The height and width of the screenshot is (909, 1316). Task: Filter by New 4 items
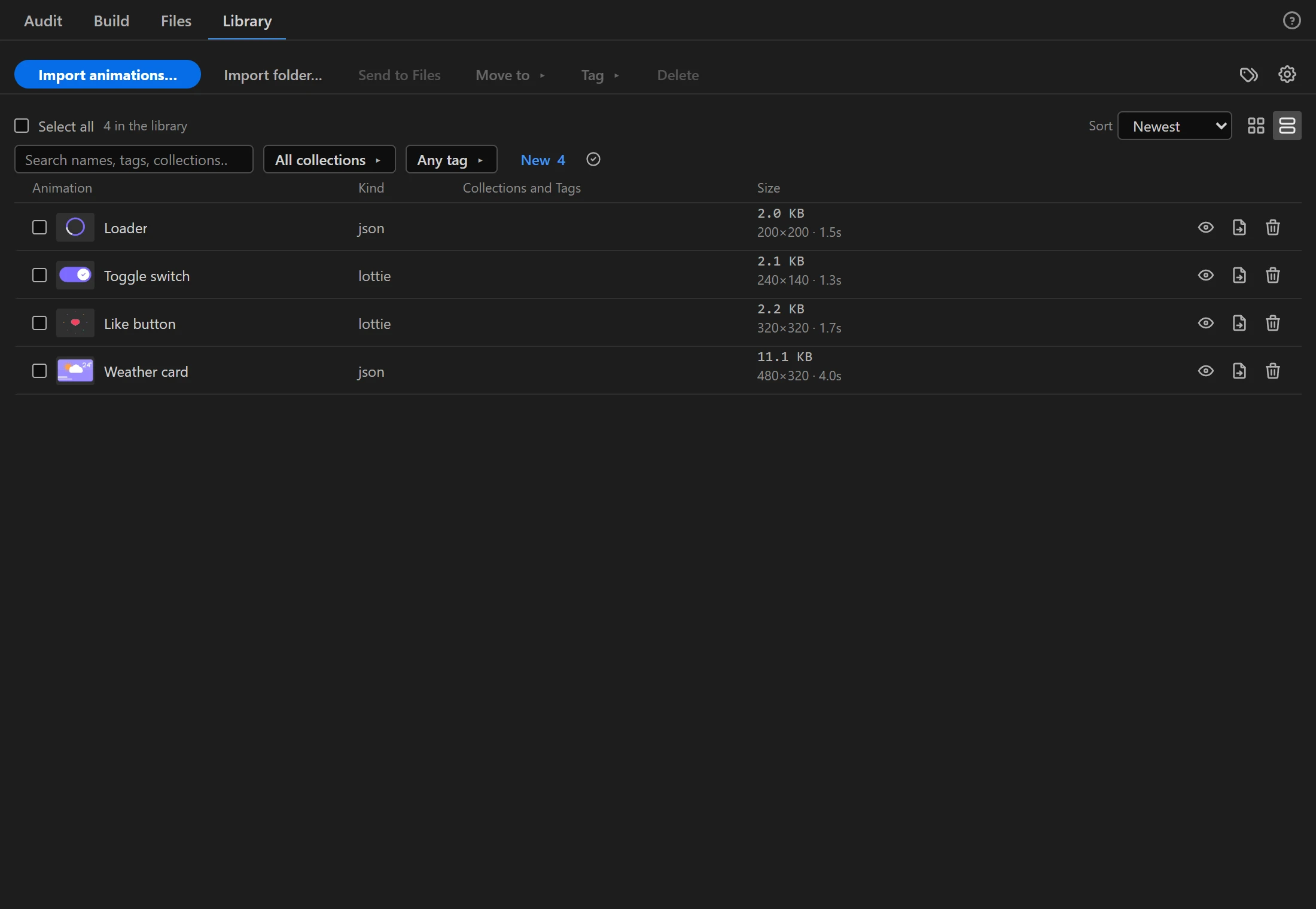click(543, 160)
